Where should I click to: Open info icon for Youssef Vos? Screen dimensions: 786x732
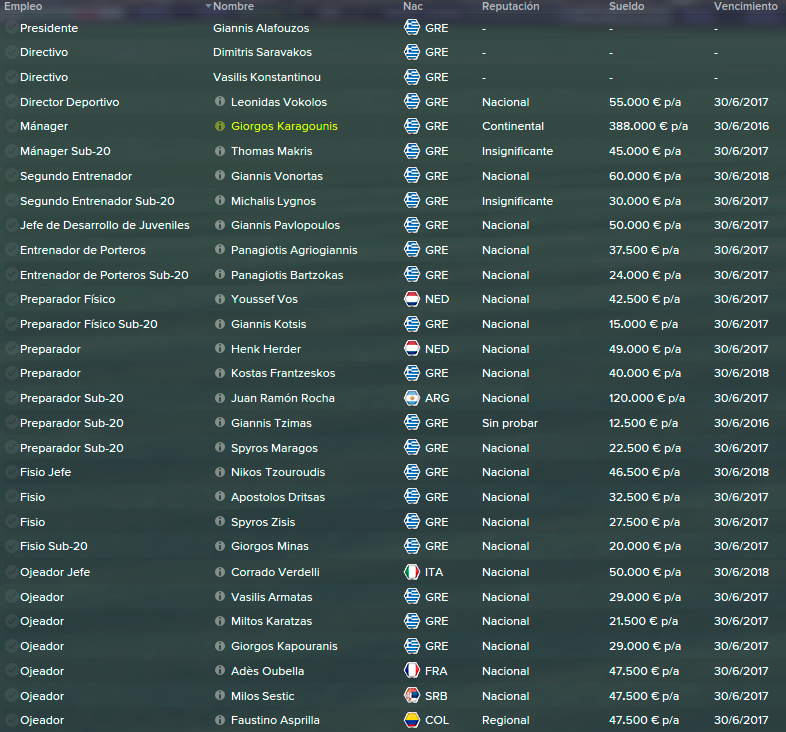(x=220, y=299)
